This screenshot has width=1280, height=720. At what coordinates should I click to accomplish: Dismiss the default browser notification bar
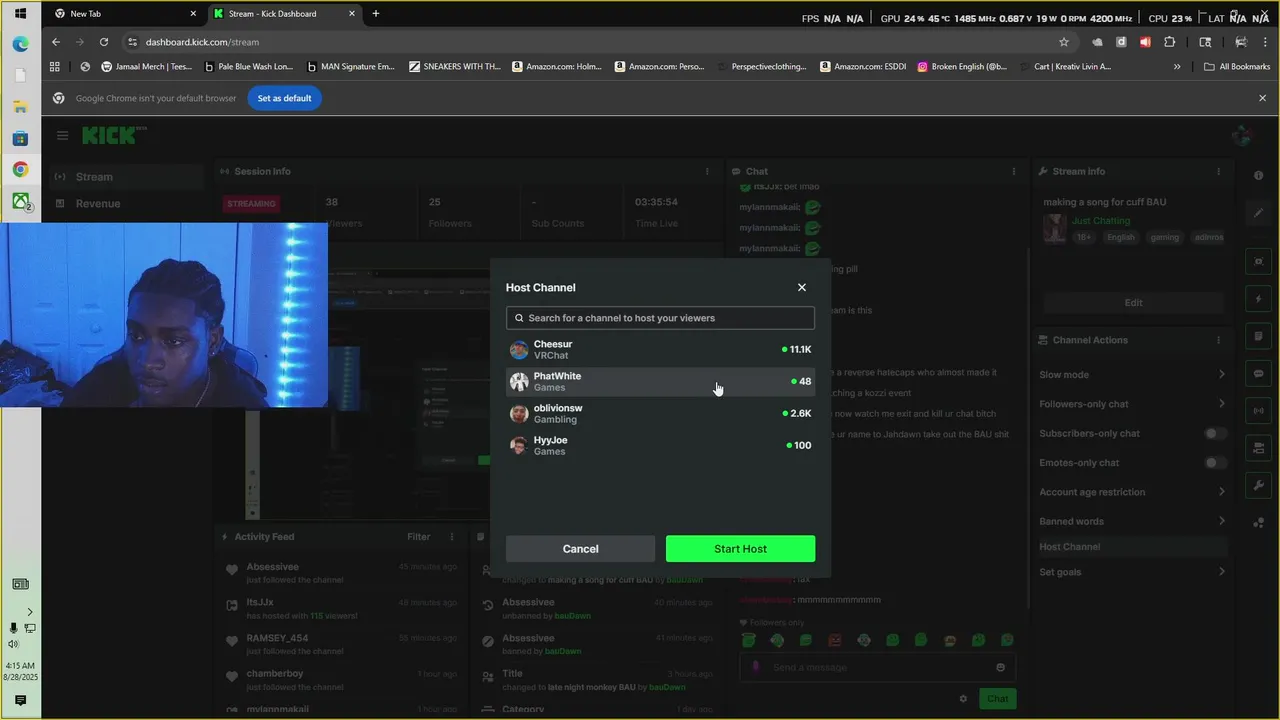[1262, 98]
